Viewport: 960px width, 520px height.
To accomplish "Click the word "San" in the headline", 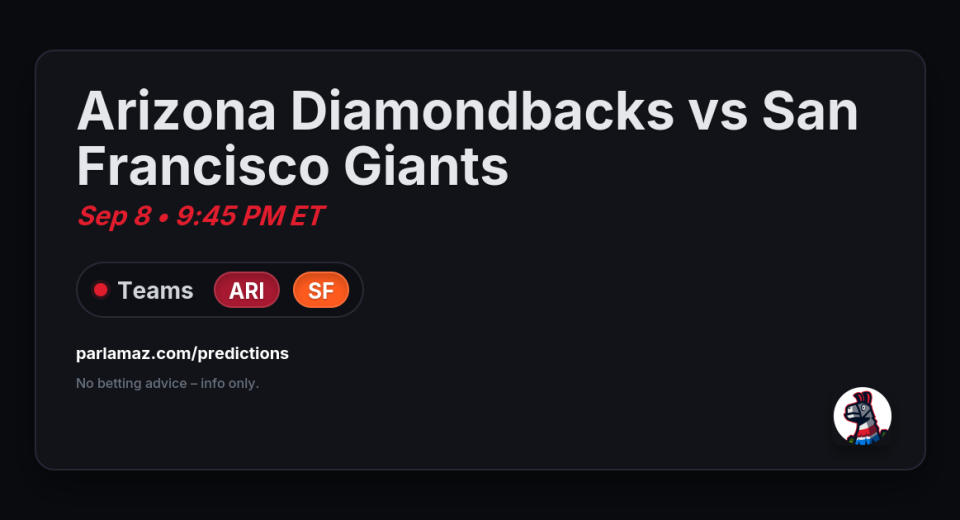I will 810,110.
